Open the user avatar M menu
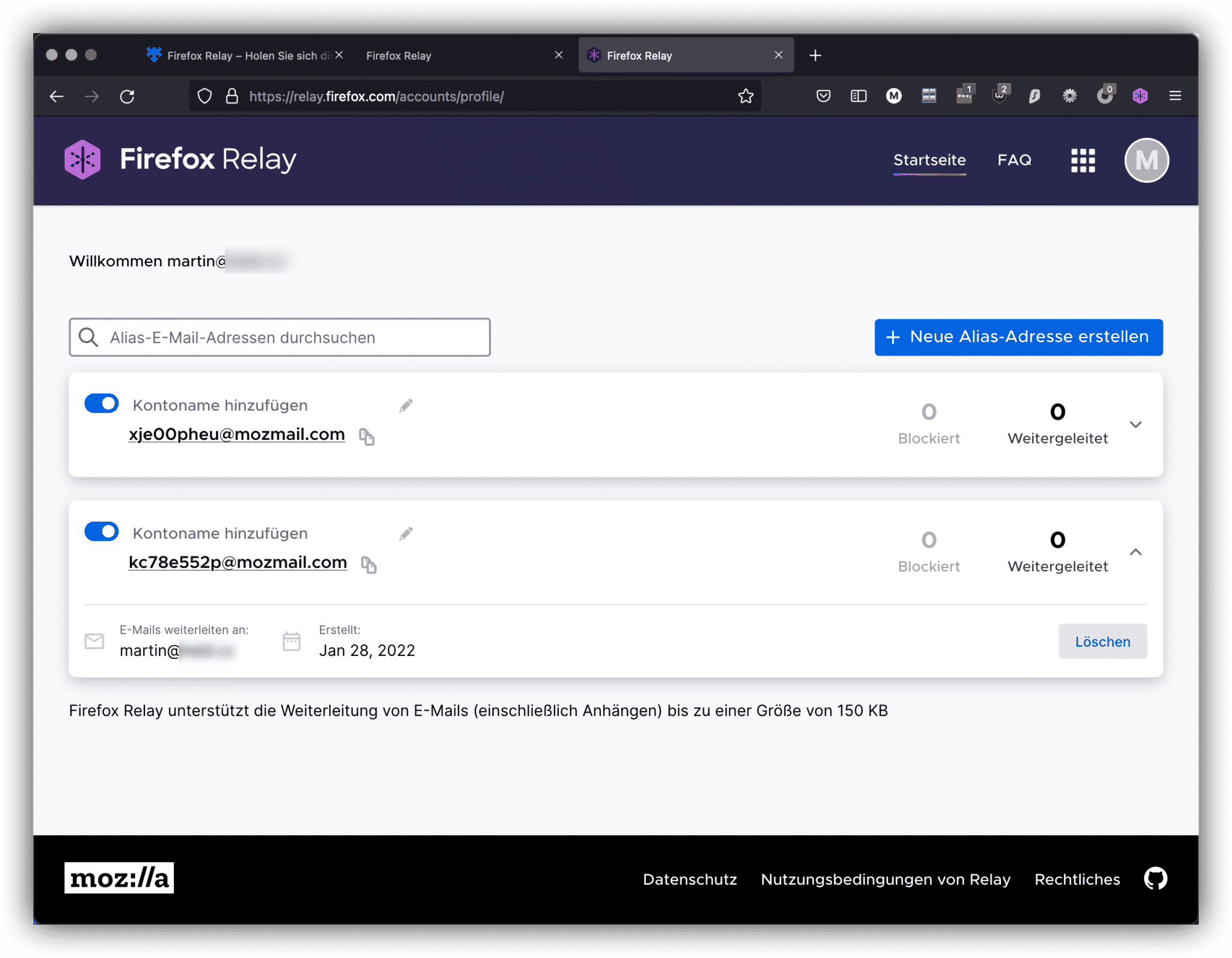Screen dimensions: 1232x958 click(x=1147, y=160)
